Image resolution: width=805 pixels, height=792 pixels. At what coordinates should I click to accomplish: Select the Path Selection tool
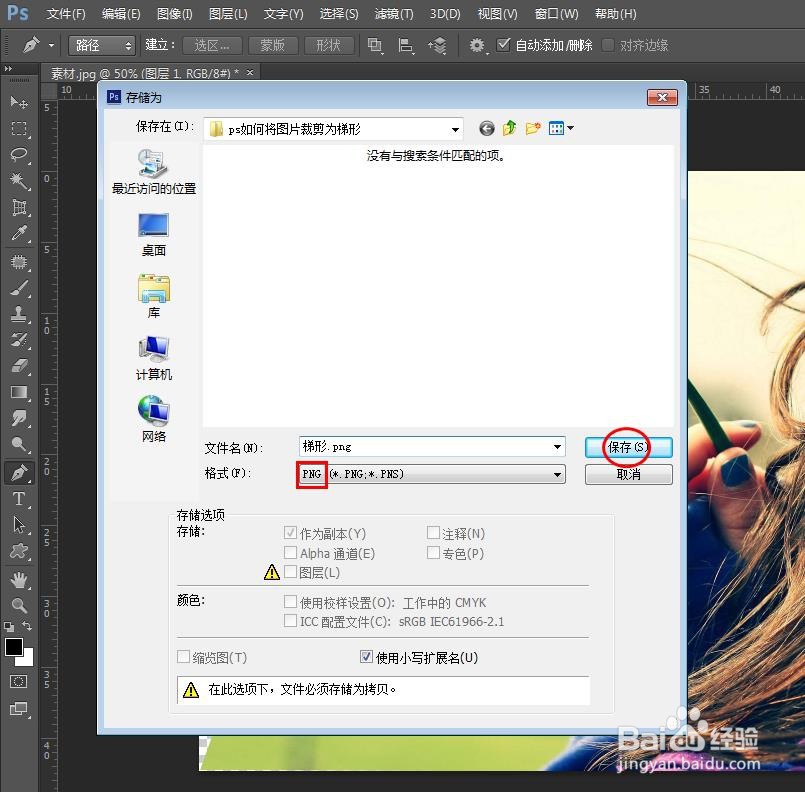coord(19,525)
